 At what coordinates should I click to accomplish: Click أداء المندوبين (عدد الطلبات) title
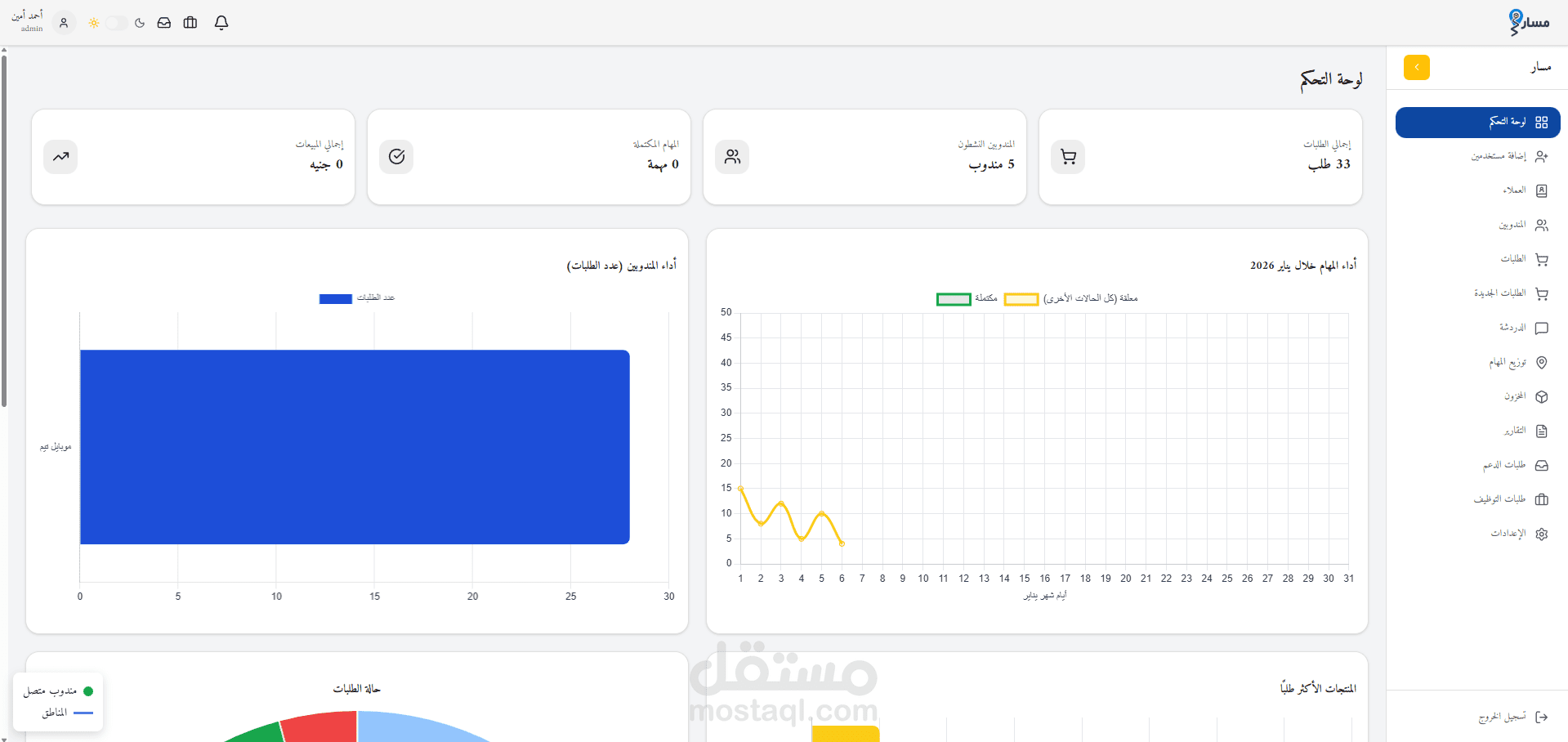pyautogui.click(x=622, y=266)
